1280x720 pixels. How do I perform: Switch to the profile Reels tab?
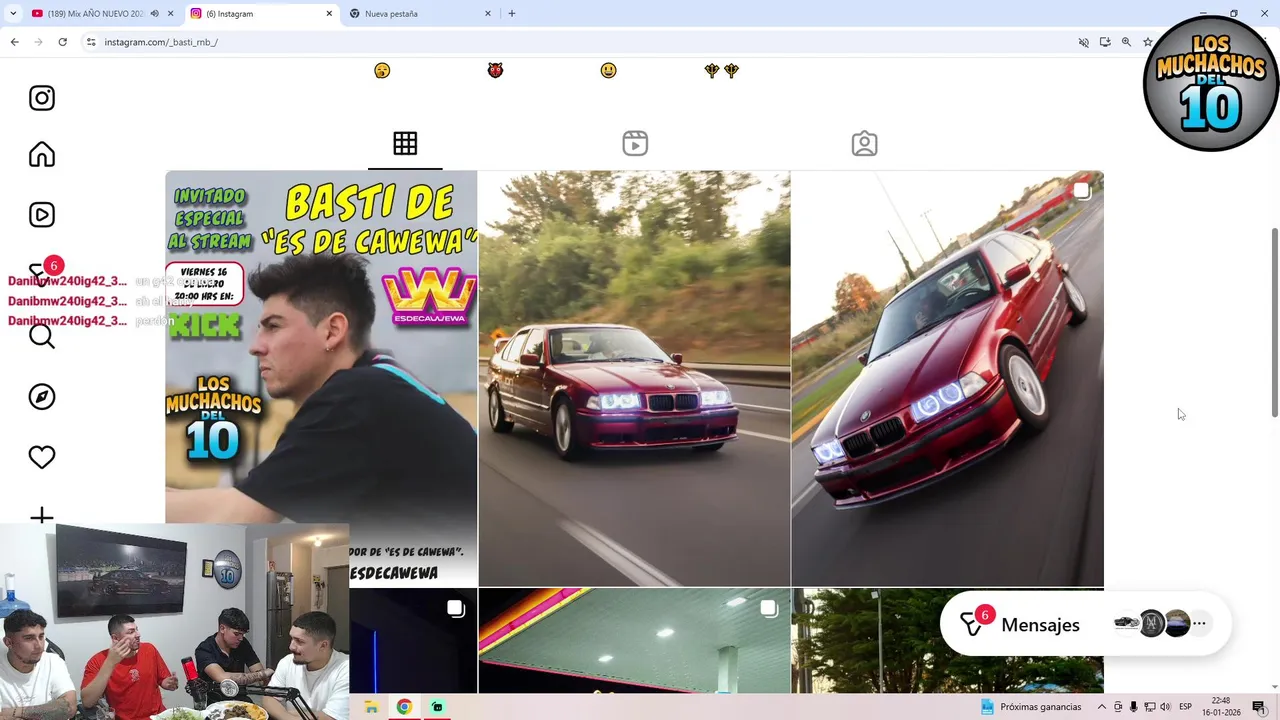635,143
